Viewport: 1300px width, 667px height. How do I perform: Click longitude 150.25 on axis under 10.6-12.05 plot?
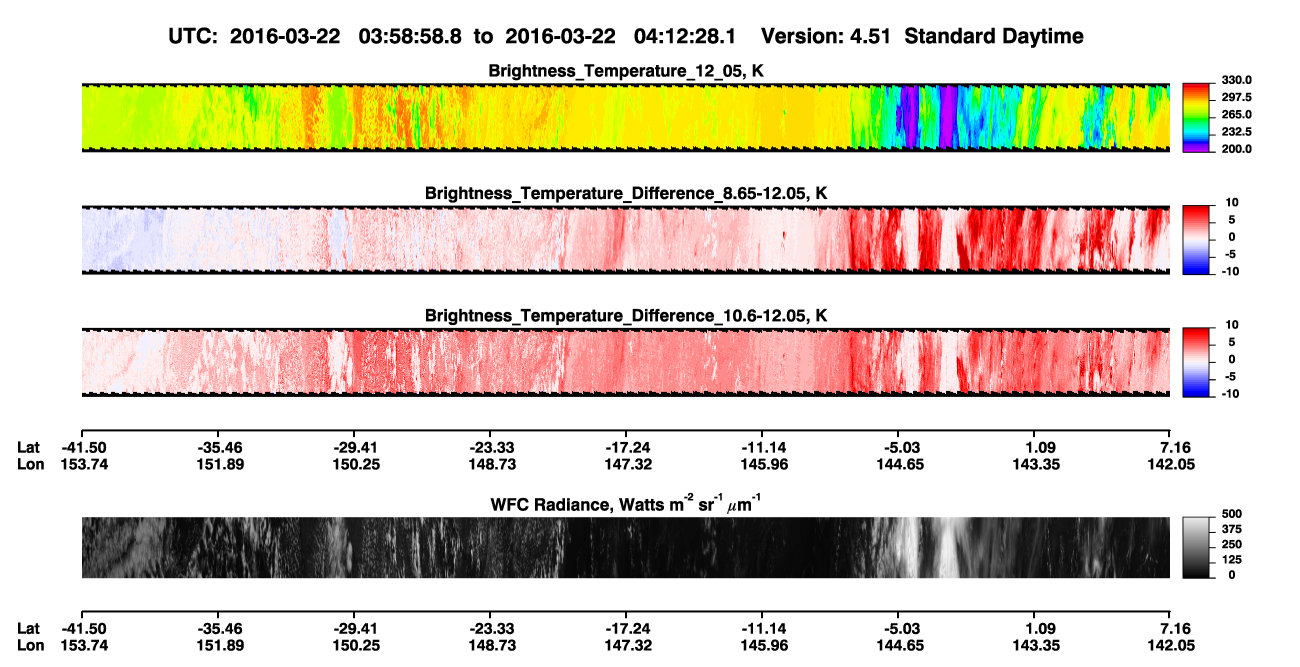pyautogui.click(x=355, y=465)
